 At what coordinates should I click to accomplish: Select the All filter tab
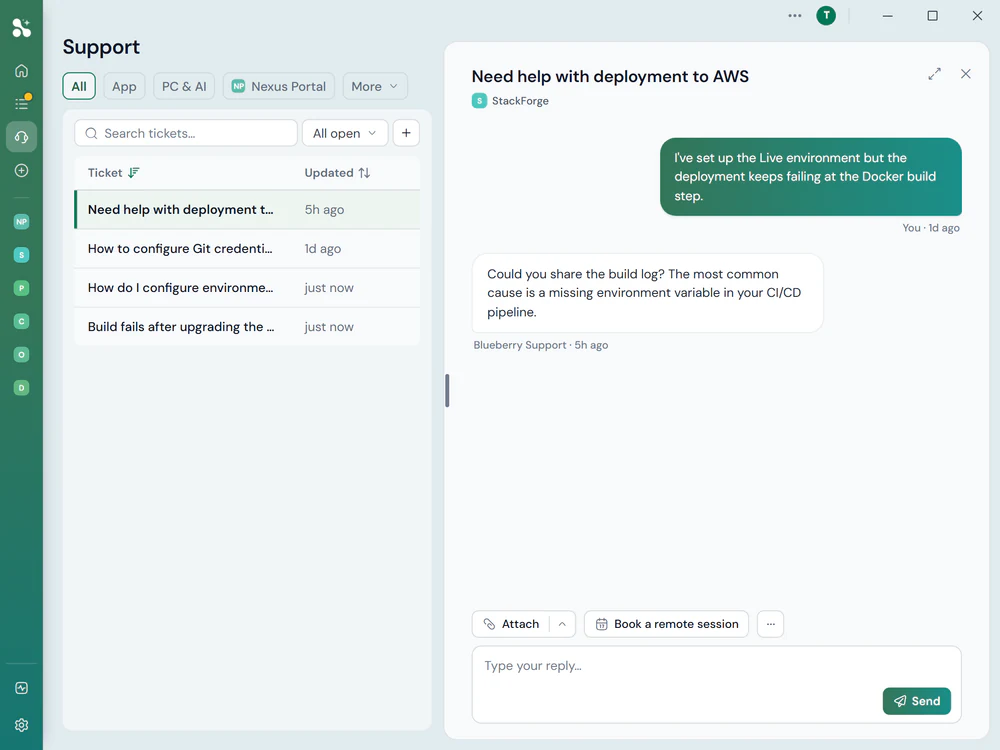[79, 86]
